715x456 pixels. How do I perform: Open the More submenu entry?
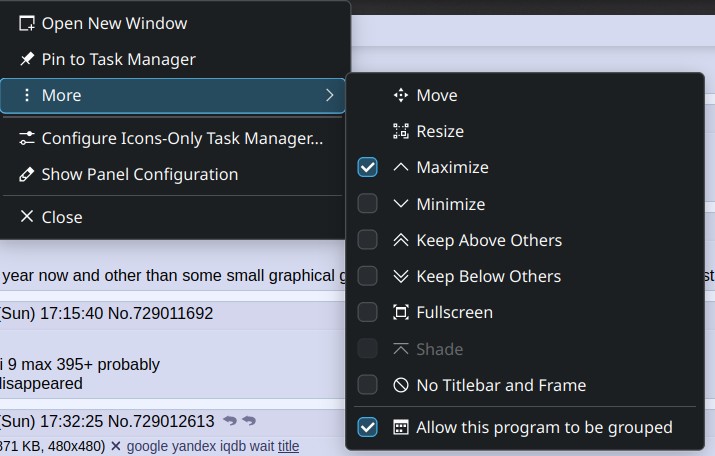(172, 95)
